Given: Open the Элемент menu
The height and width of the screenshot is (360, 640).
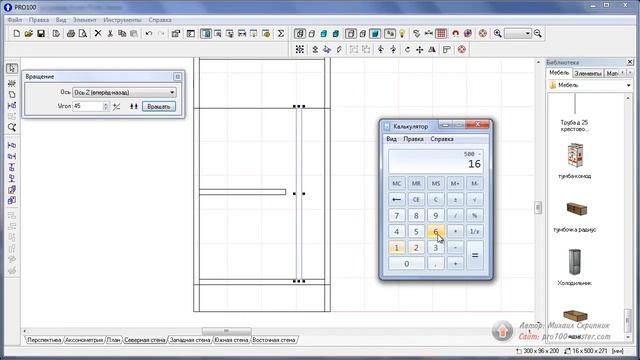Looking at the screenshot, I should coord(84,20).
